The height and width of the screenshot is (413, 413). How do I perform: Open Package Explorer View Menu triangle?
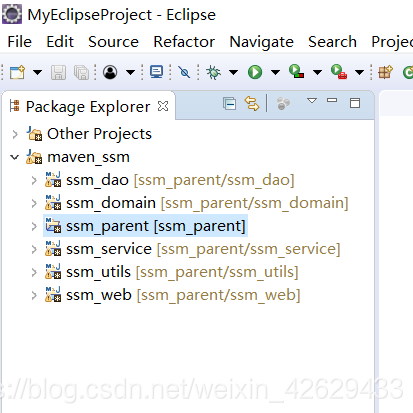[312, 100]
